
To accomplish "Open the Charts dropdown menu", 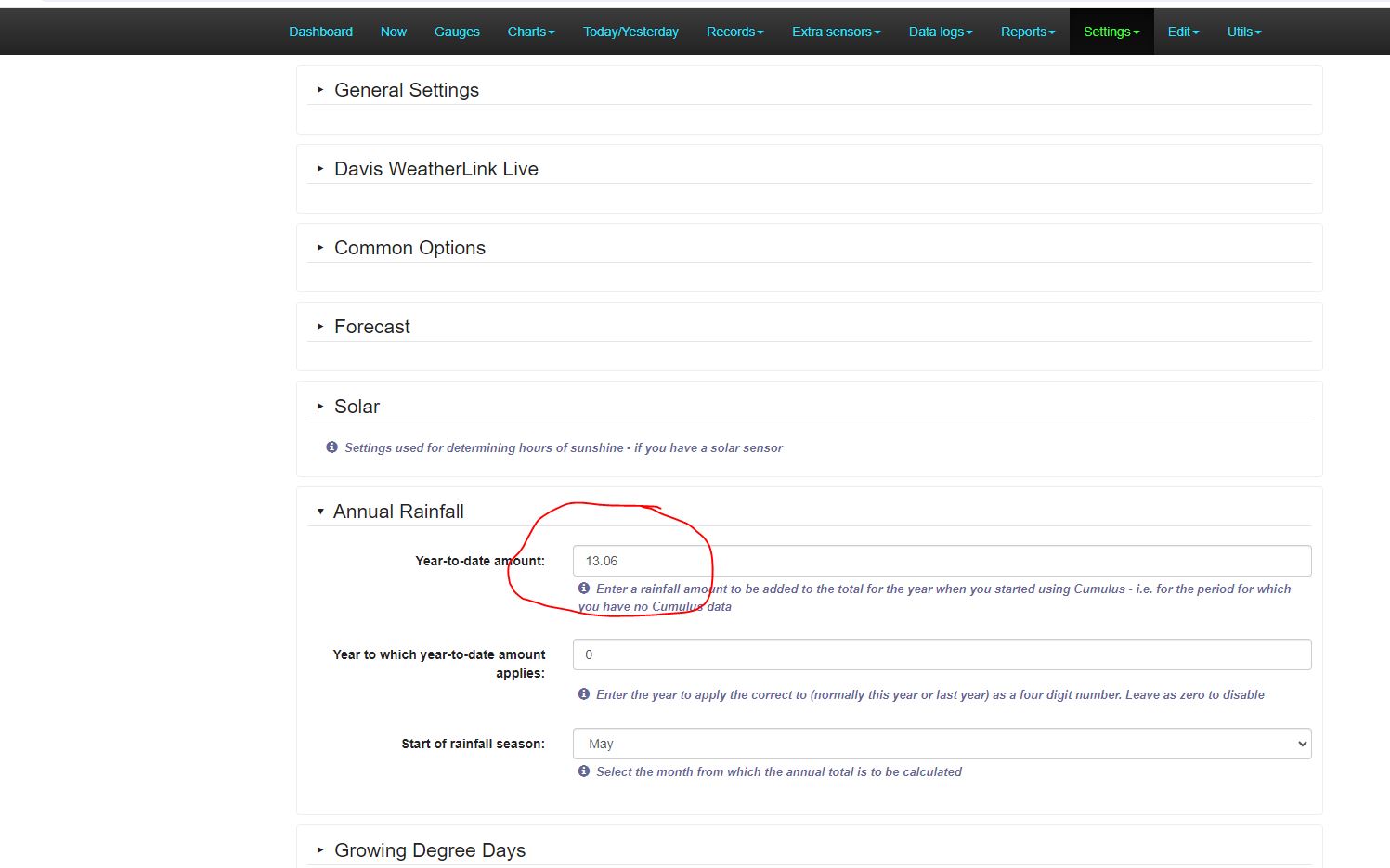I will click(531, 32).
